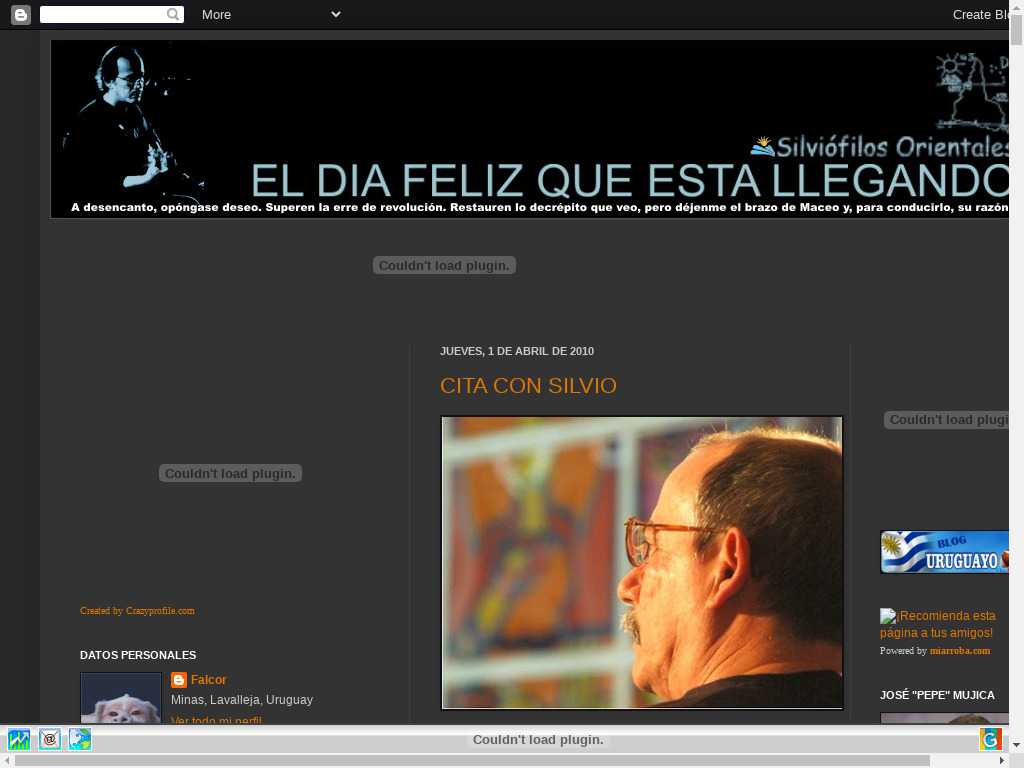Click the miarroba.com link
Screen dimensions: 1024x768
(x=960, y=651)
